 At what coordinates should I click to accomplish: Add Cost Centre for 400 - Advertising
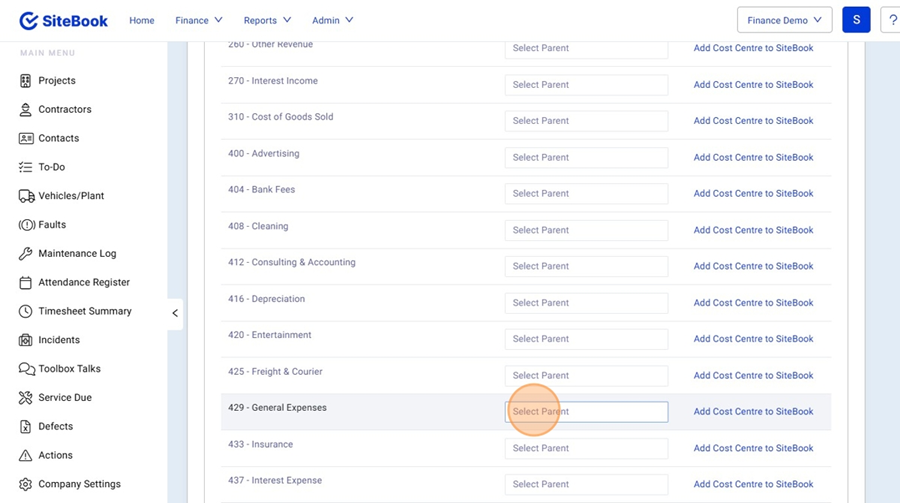[753, 158]
